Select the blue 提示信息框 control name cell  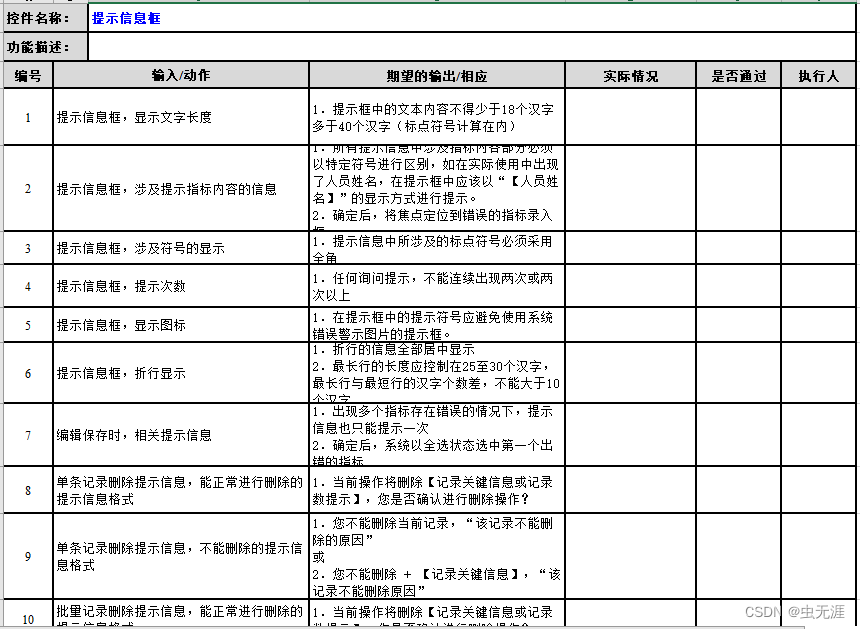coord(471,18)
